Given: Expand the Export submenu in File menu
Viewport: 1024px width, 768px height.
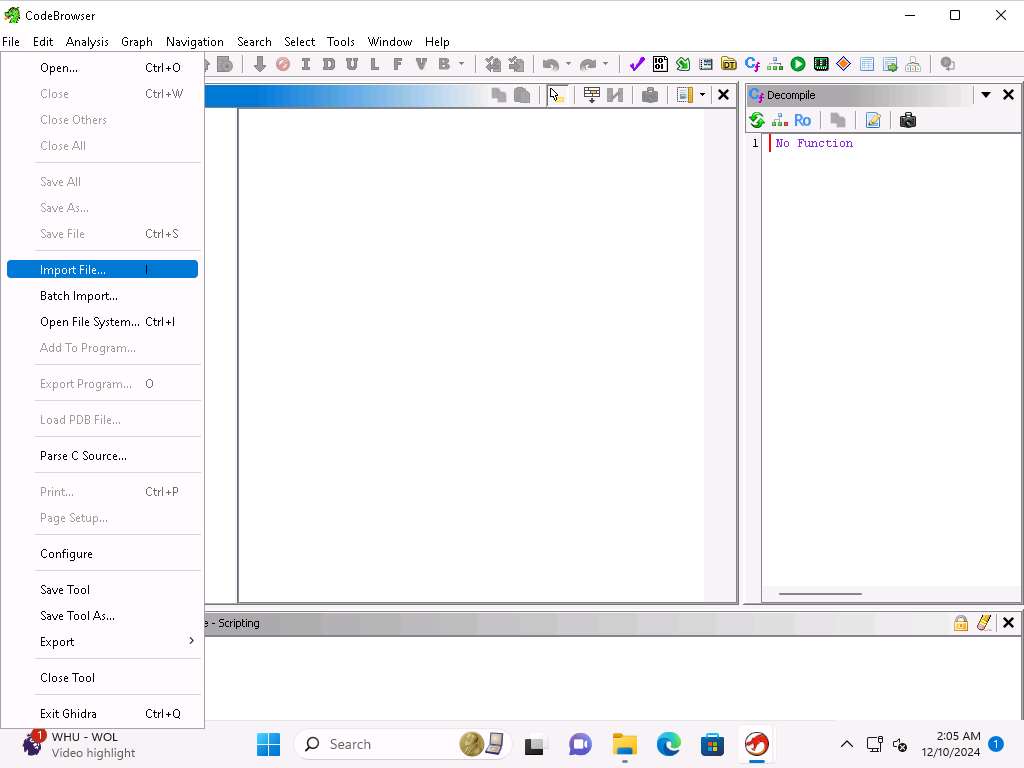Looking at the screenshot, I should 102,642.
